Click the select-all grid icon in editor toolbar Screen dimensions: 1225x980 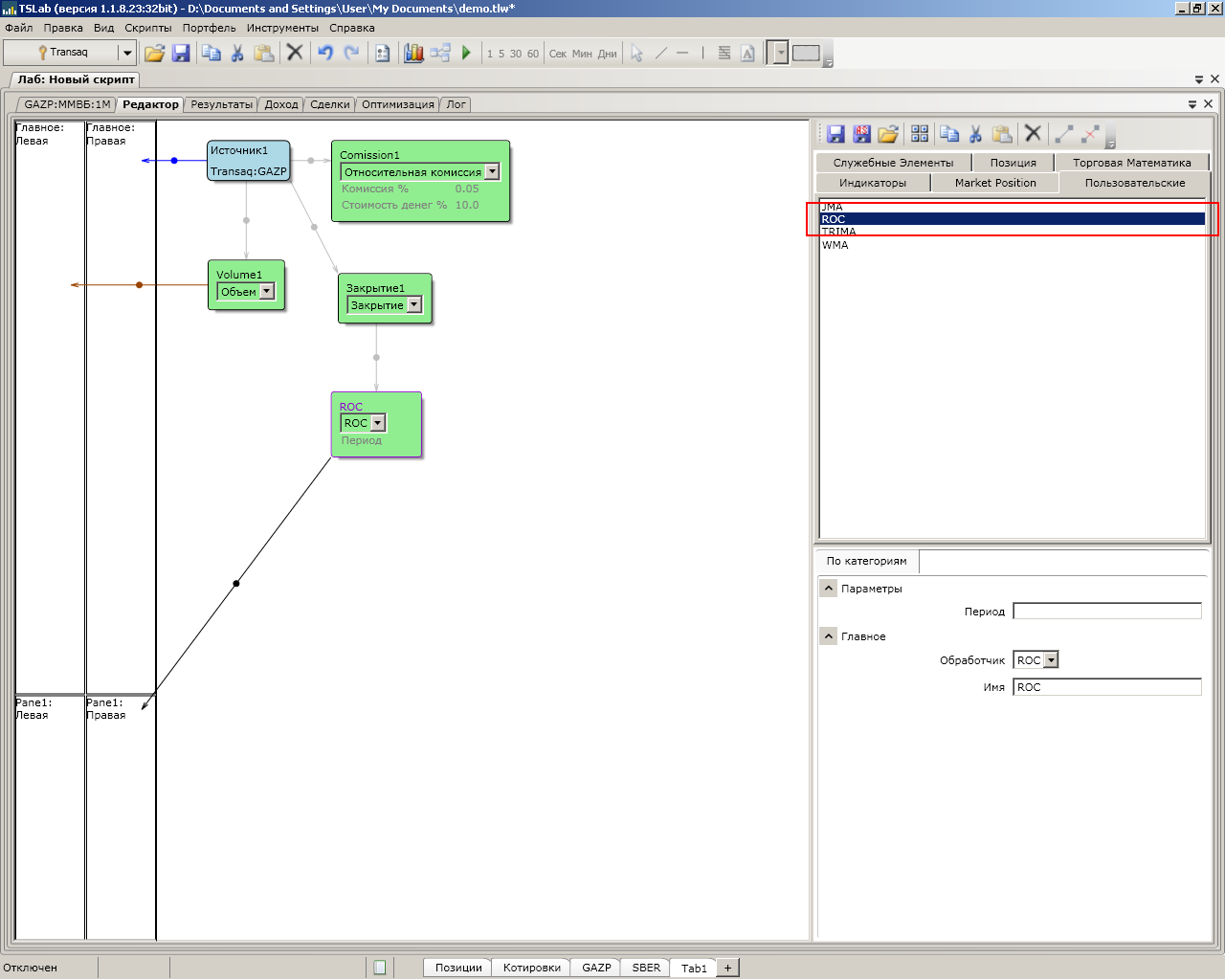(x=920, y=134)
